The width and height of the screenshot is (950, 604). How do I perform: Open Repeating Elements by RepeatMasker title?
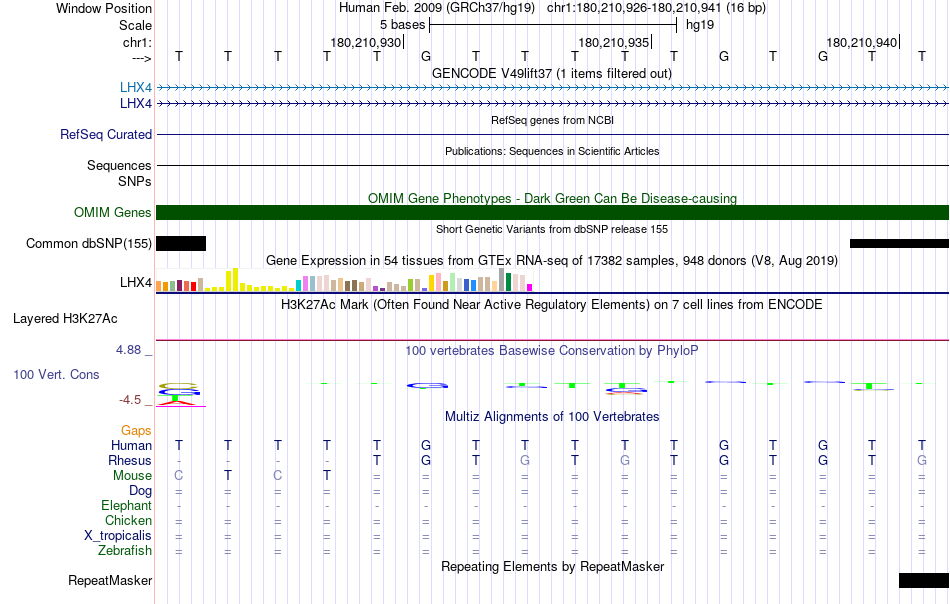point(553,566)
